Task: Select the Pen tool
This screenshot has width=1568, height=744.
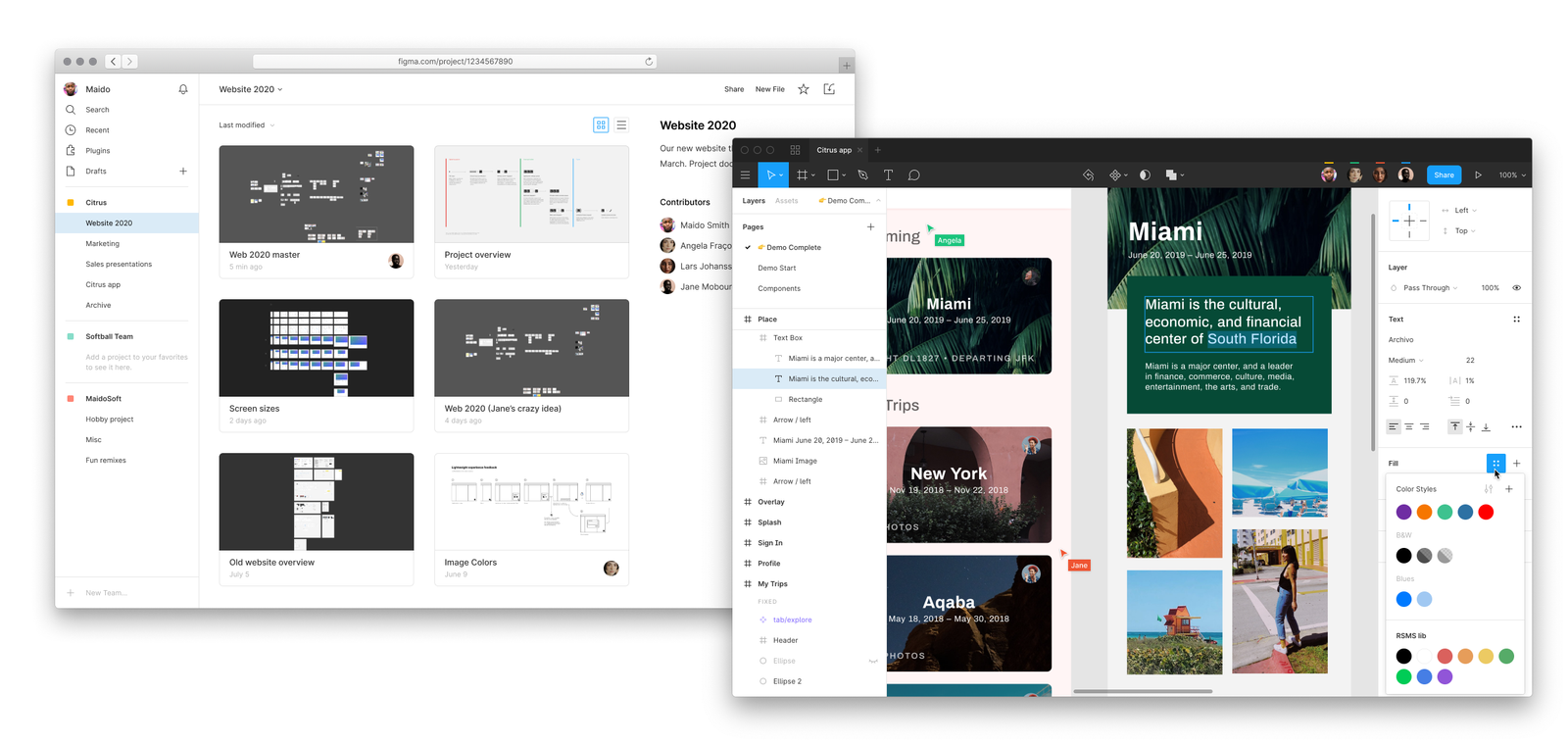Action: click(862, 175)
